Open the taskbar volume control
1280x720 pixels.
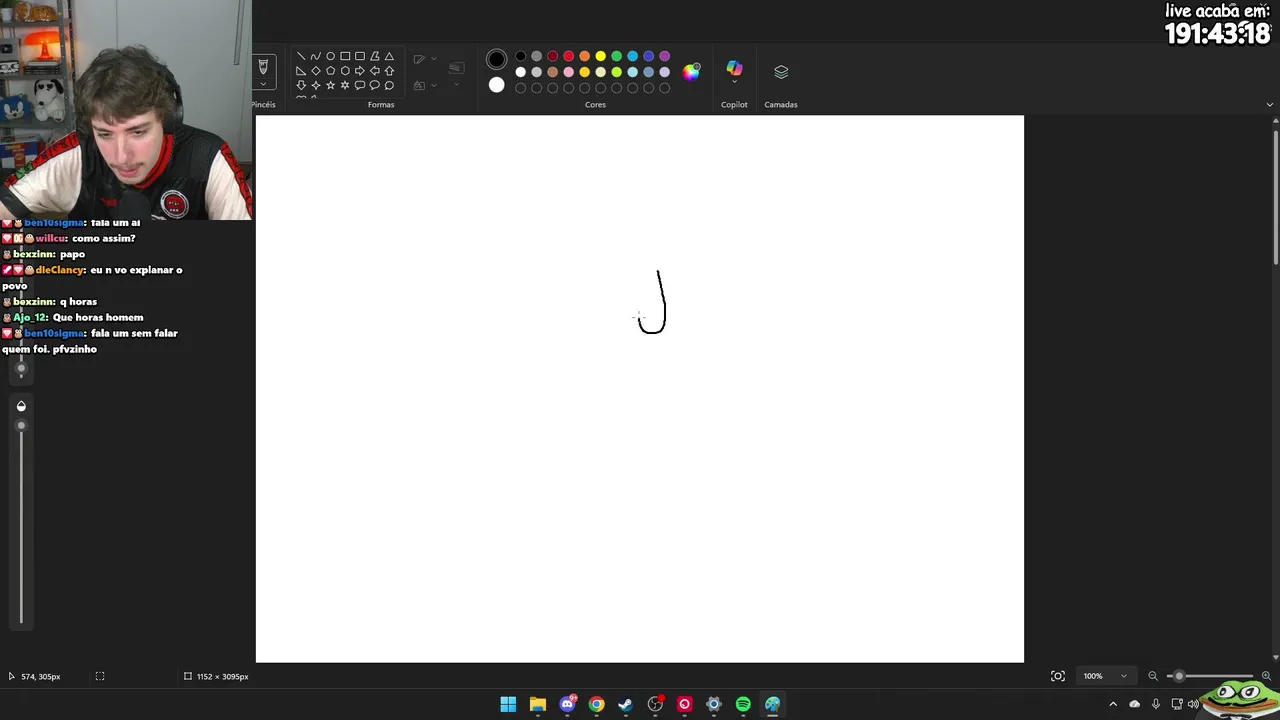[1193, 704]
